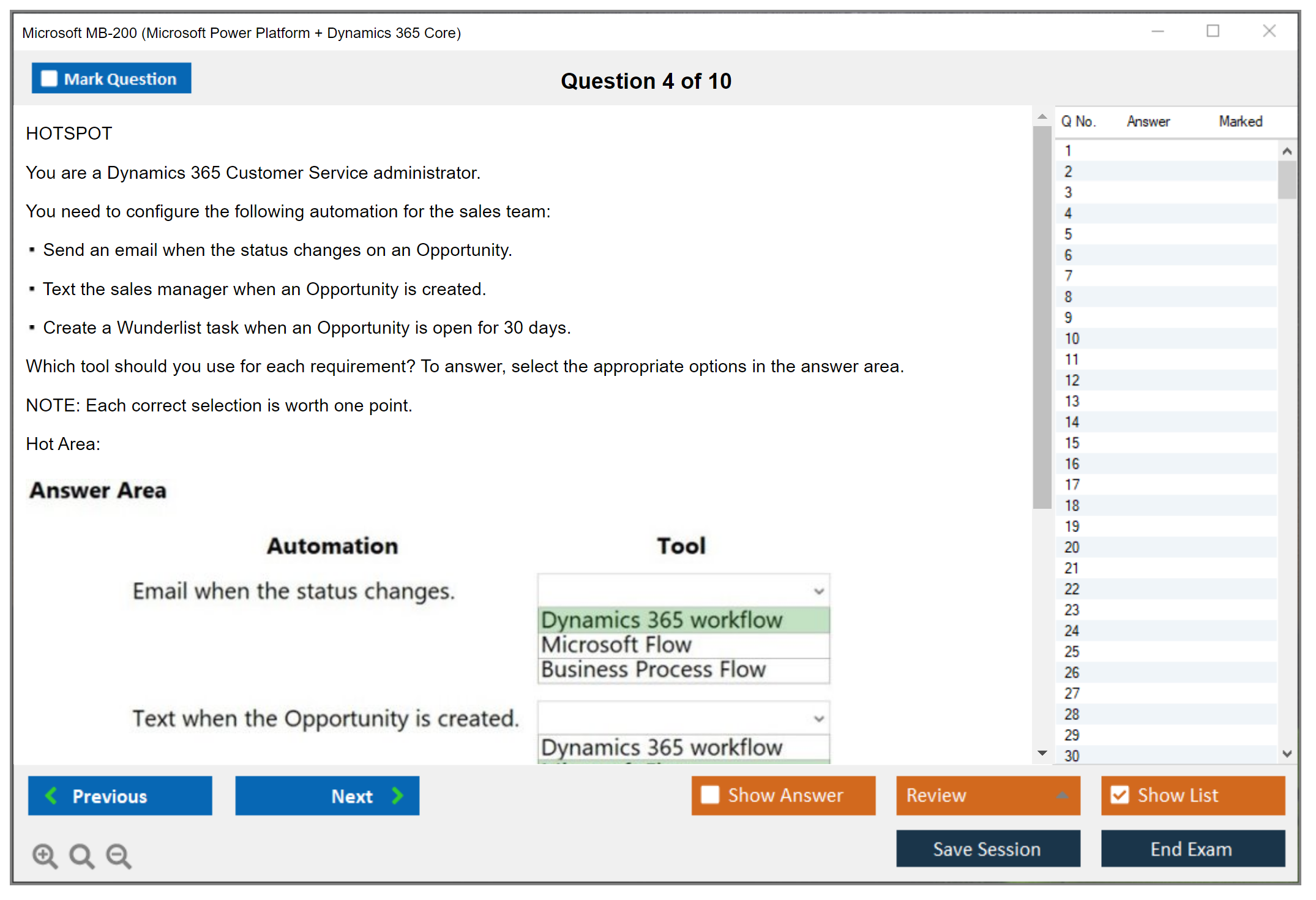Click question list scroll-down arrow

(x=1287, y=754)
